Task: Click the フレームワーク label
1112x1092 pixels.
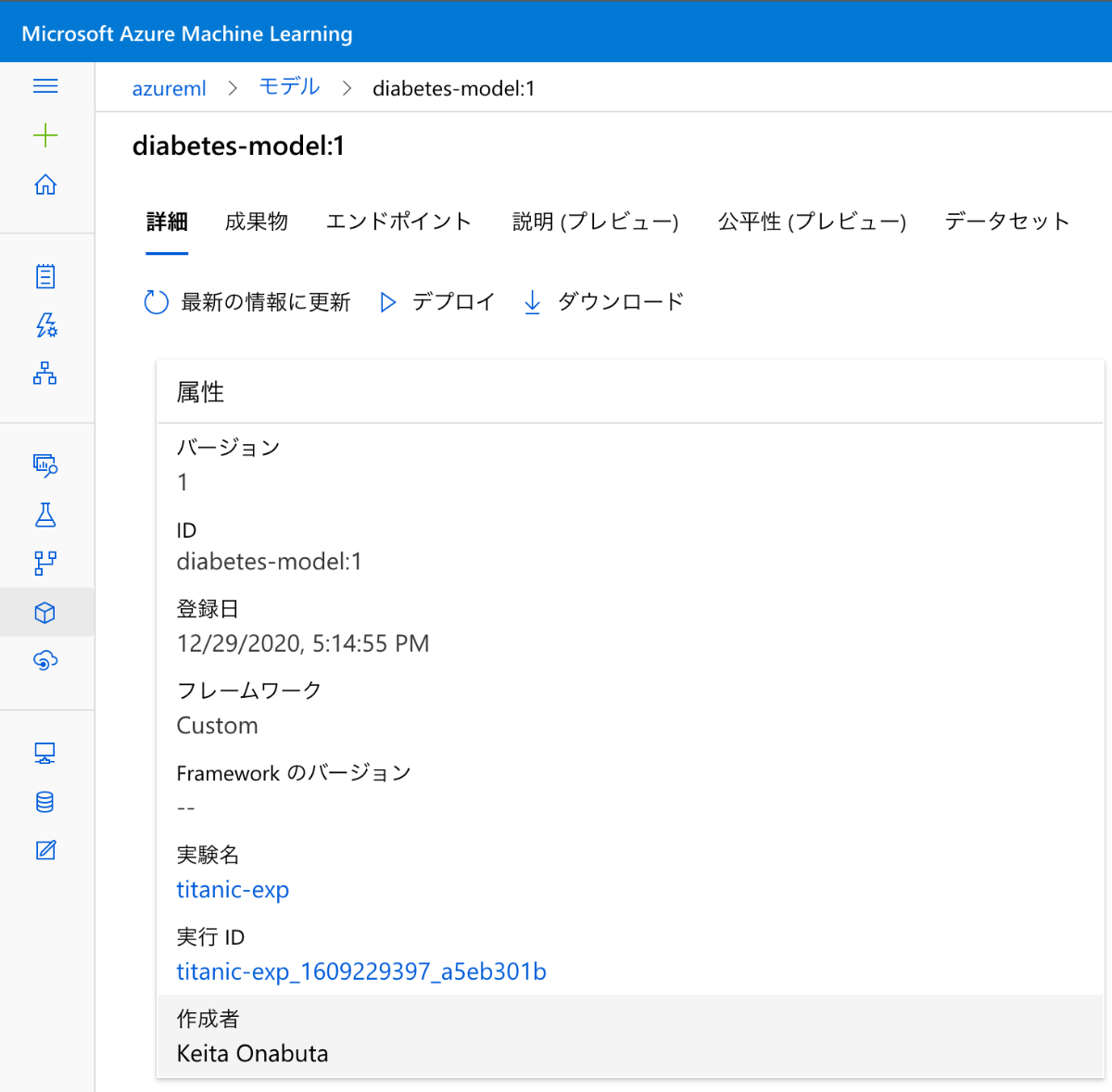Action: [249, 691]
